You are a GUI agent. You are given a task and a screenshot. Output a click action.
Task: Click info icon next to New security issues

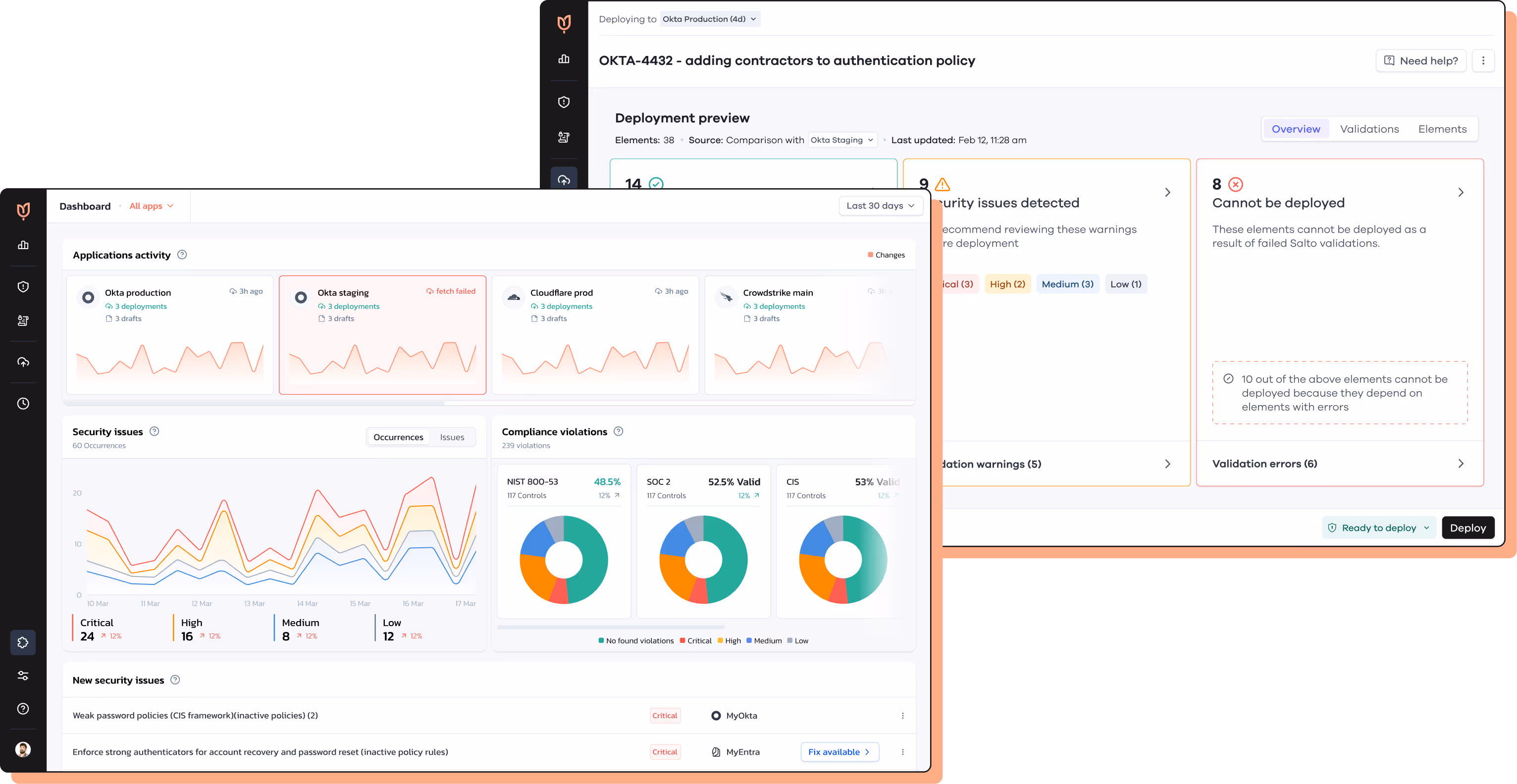point(175,679)
